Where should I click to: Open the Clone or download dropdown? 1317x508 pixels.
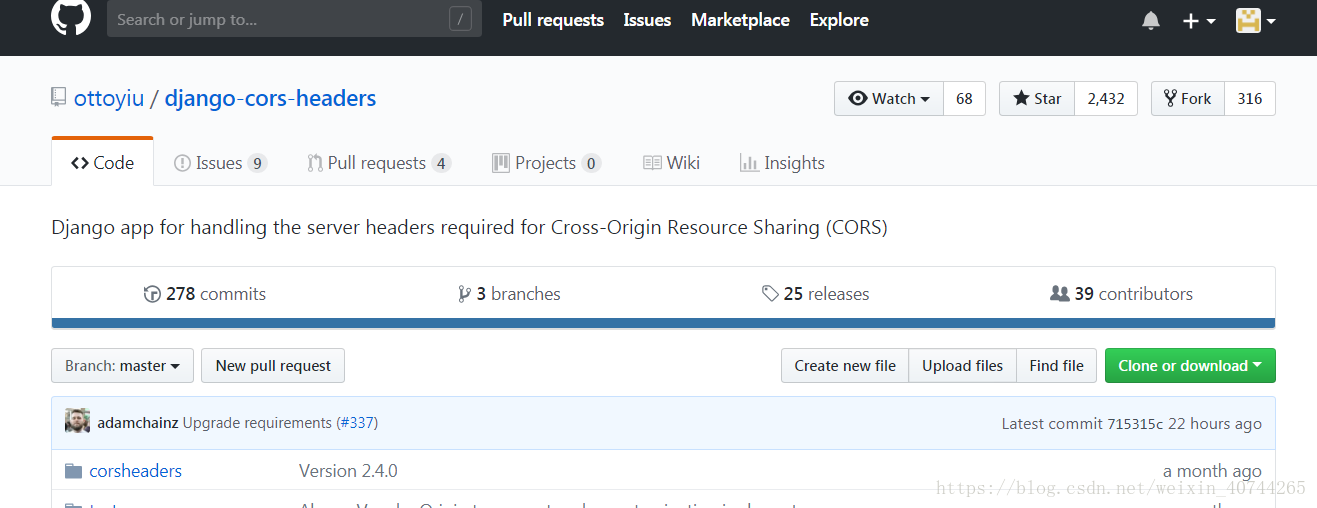1190,366
